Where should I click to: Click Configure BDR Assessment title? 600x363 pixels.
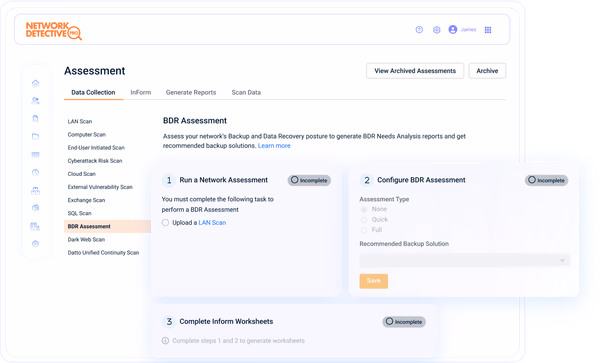[x=421, y=180]
